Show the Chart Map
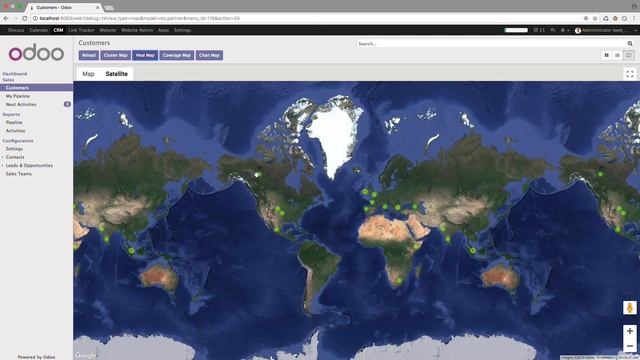This screenshot has height=360, width=640. (209, 55)
